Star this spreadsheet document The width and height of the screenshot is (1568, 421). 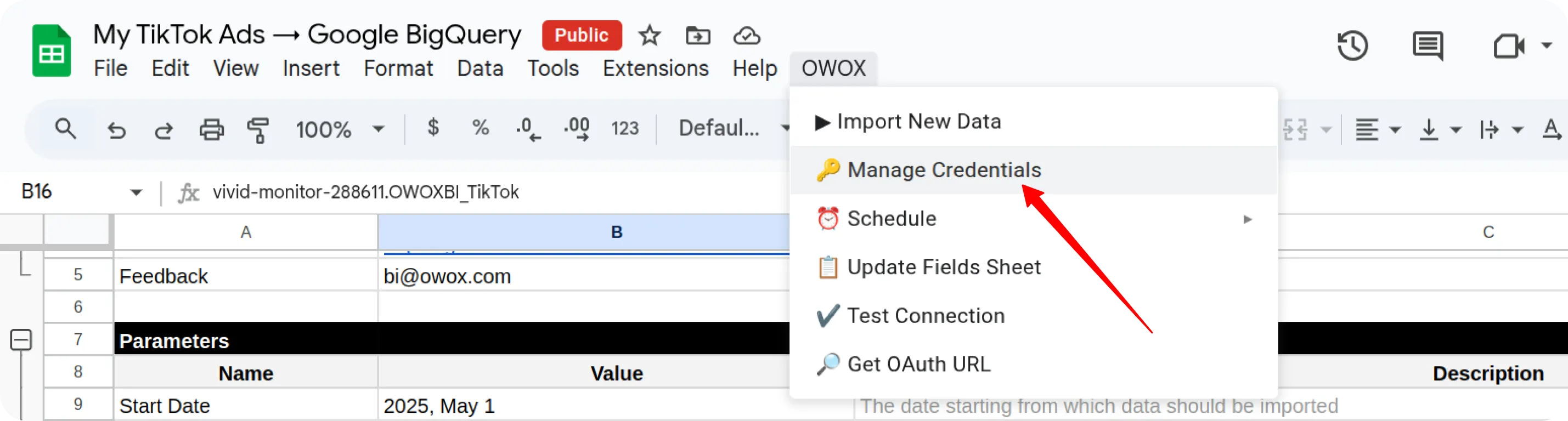point(649,35)
